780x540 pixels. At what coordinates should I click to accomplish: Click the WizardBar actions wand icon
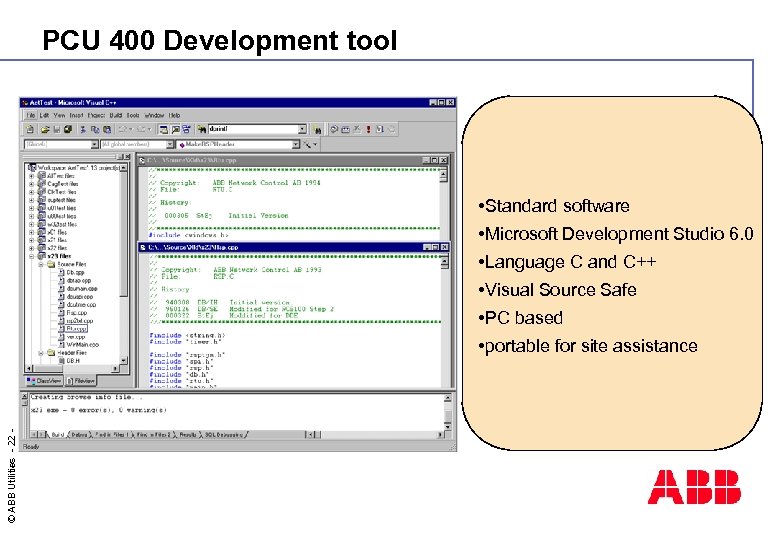(x=307, y=145)
